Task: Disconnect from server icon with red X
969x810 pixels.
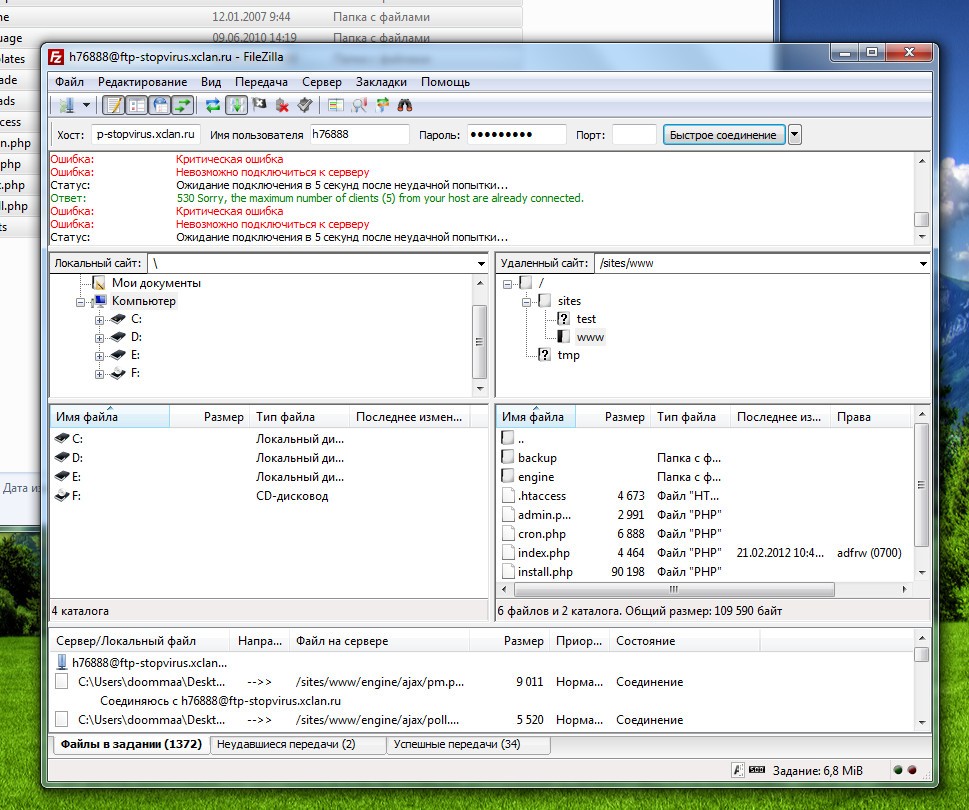Action: point(282,105)
